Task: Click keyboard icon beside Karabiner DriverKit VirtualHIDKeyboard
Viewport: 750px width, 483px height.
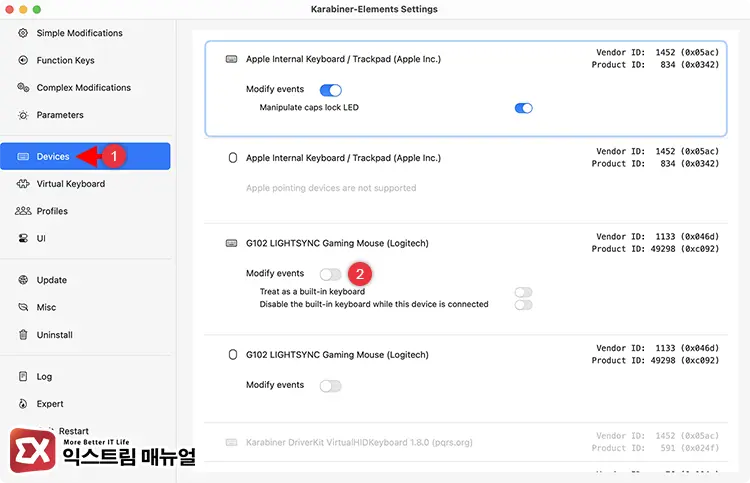Action: pyautogui.click(x=232, y=442)
